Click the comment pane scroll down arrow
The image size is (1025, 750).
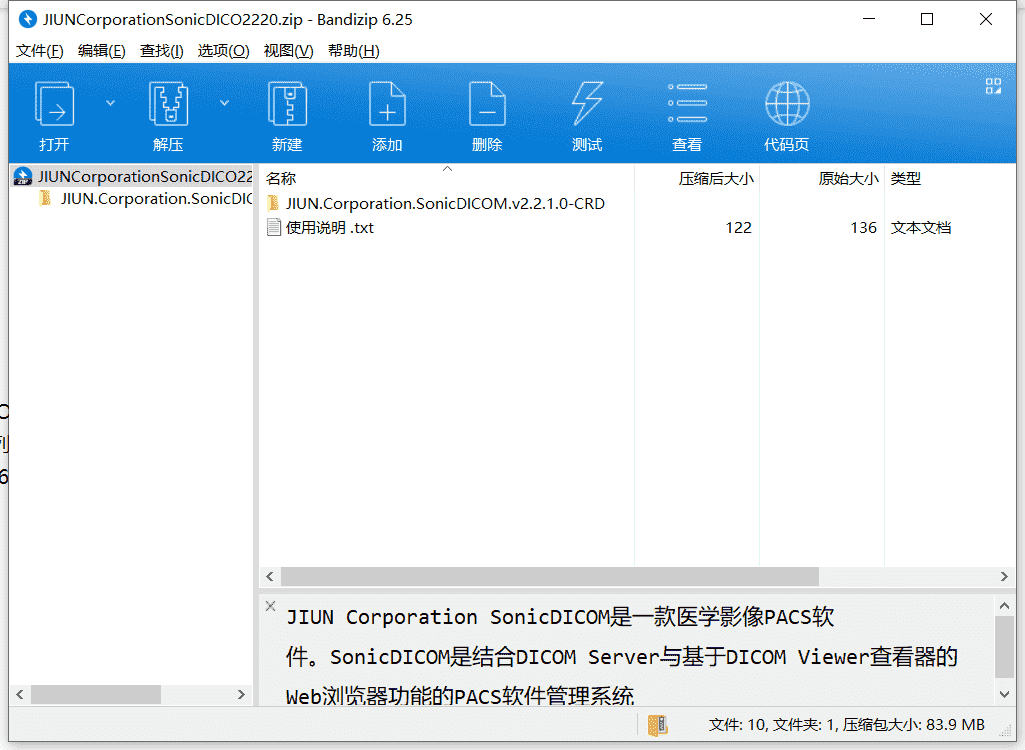pyautogui.click(x=1004, y=694)
